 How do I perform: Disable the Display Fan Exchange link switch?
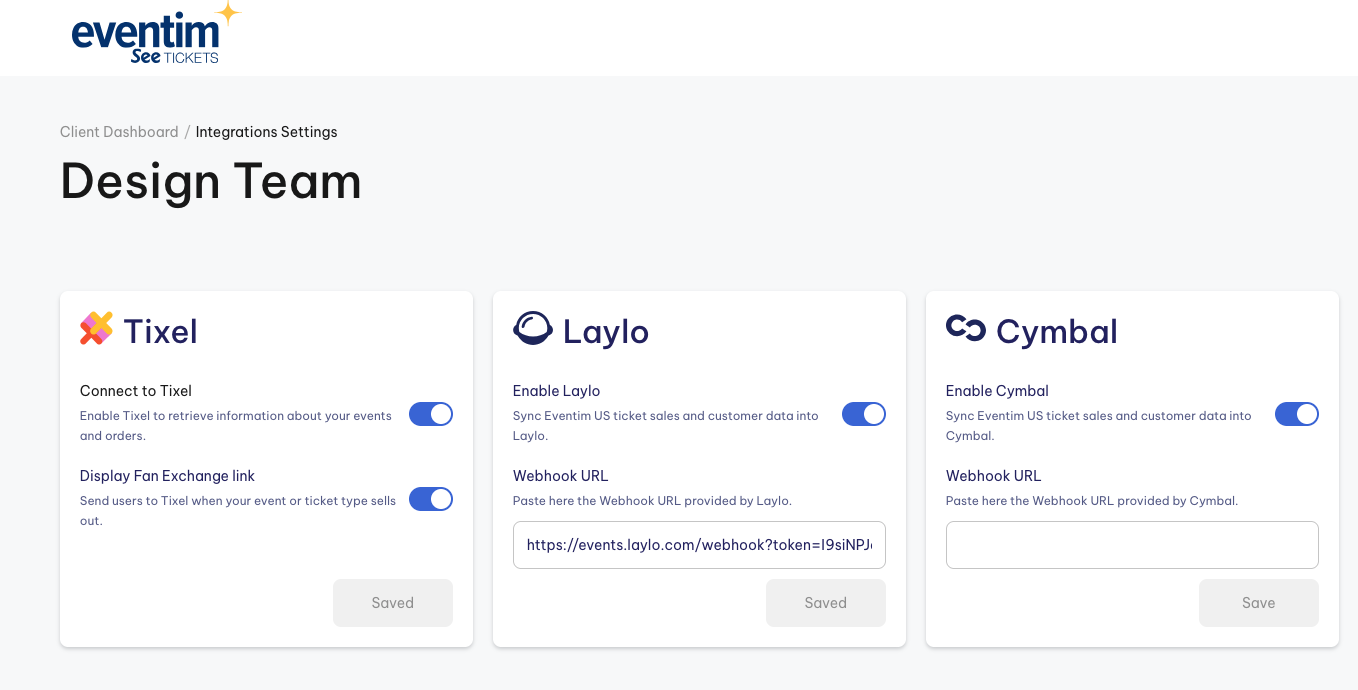[x=431, y=499]
